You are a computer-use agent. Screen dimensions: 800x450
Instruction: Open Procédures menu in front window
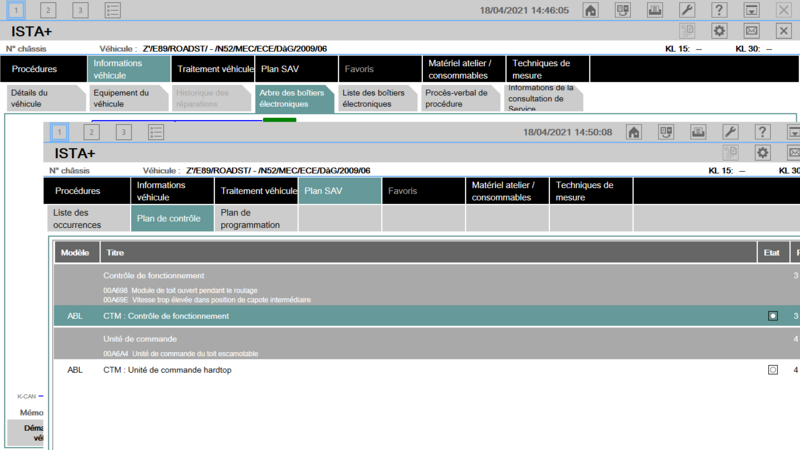pyautogui.click(x=87, y=191)
